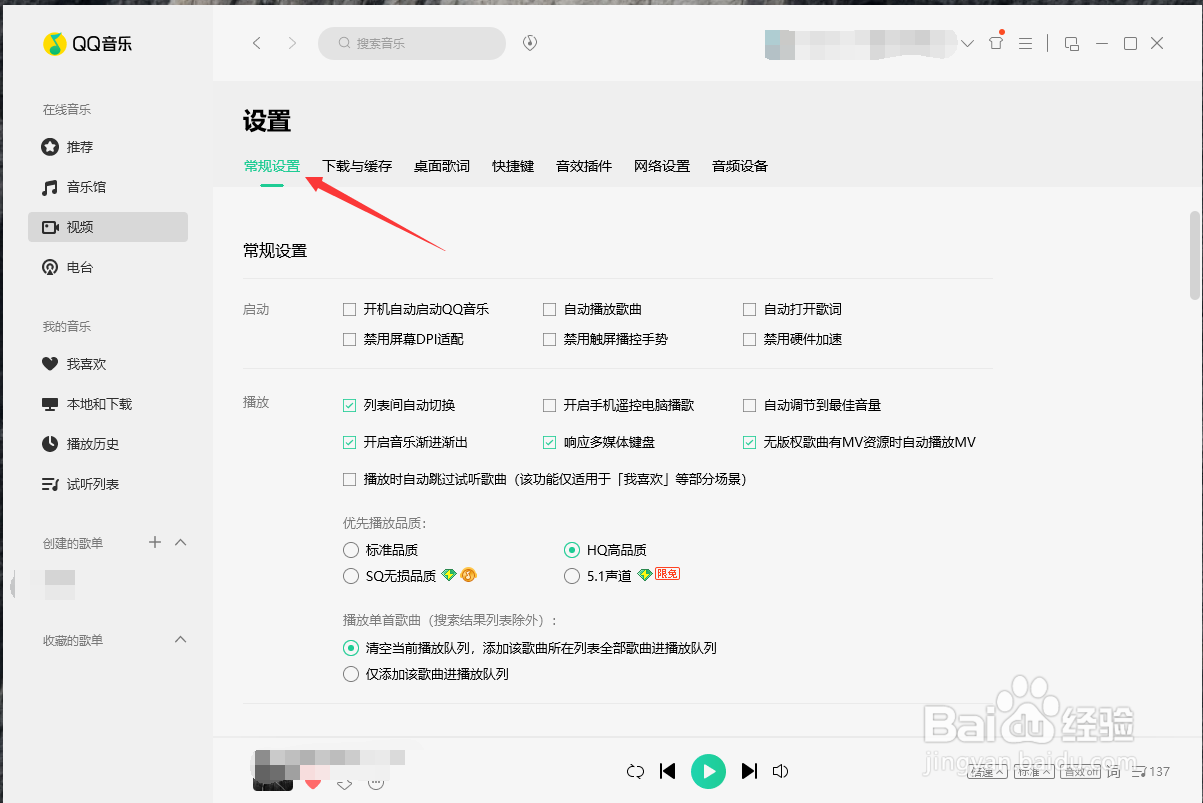Open the 视频 section in the sidebar

(80, 227)
